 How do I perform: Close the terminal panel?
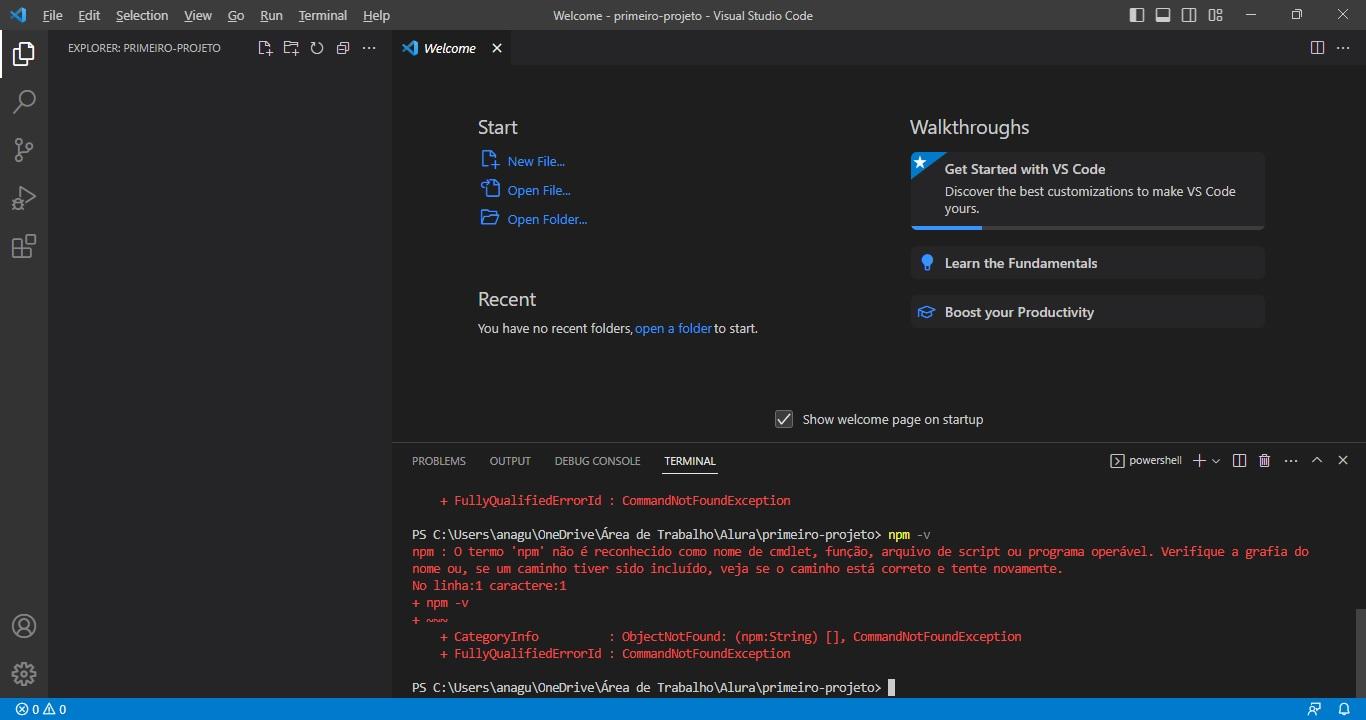pos(1343,461)
